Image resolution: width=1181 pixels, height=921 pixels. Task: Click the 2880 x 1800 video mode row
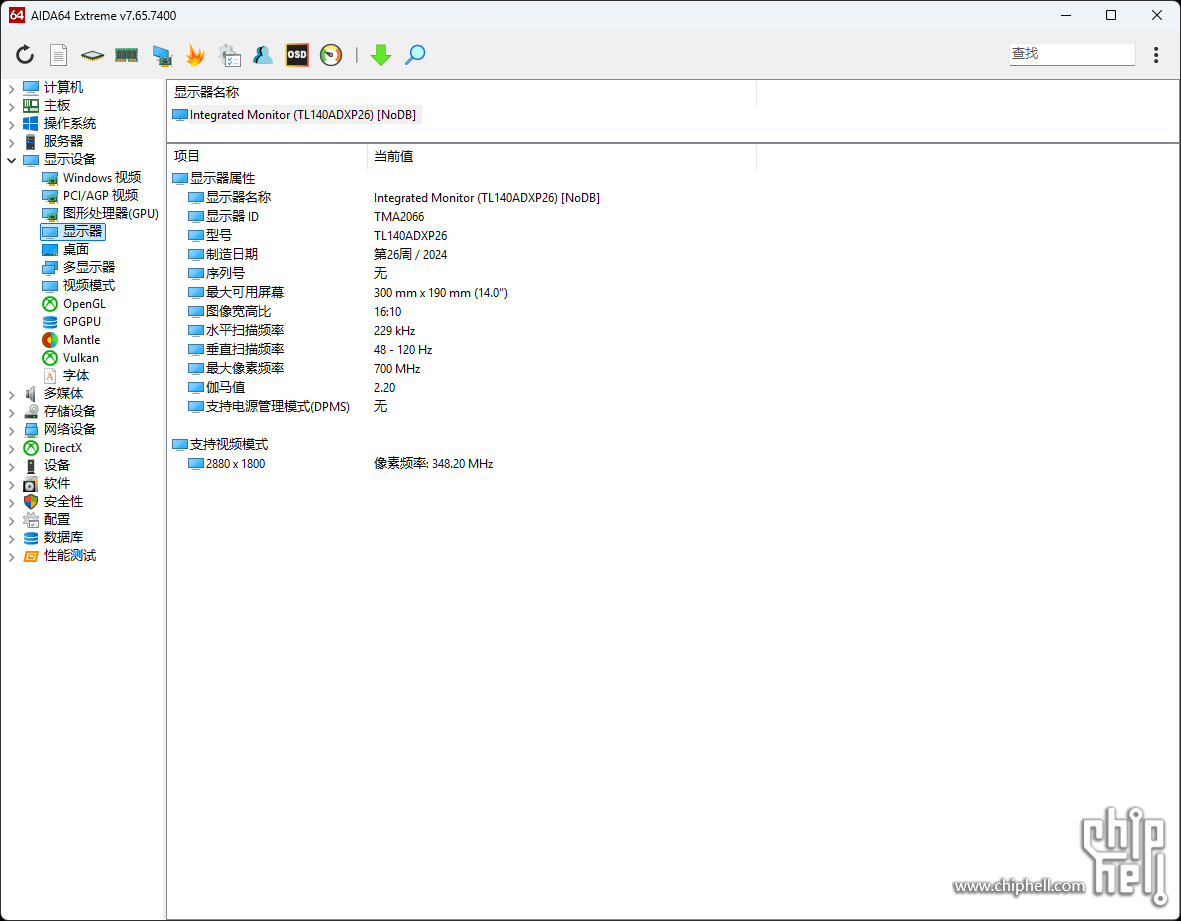[x=461, y=464]
